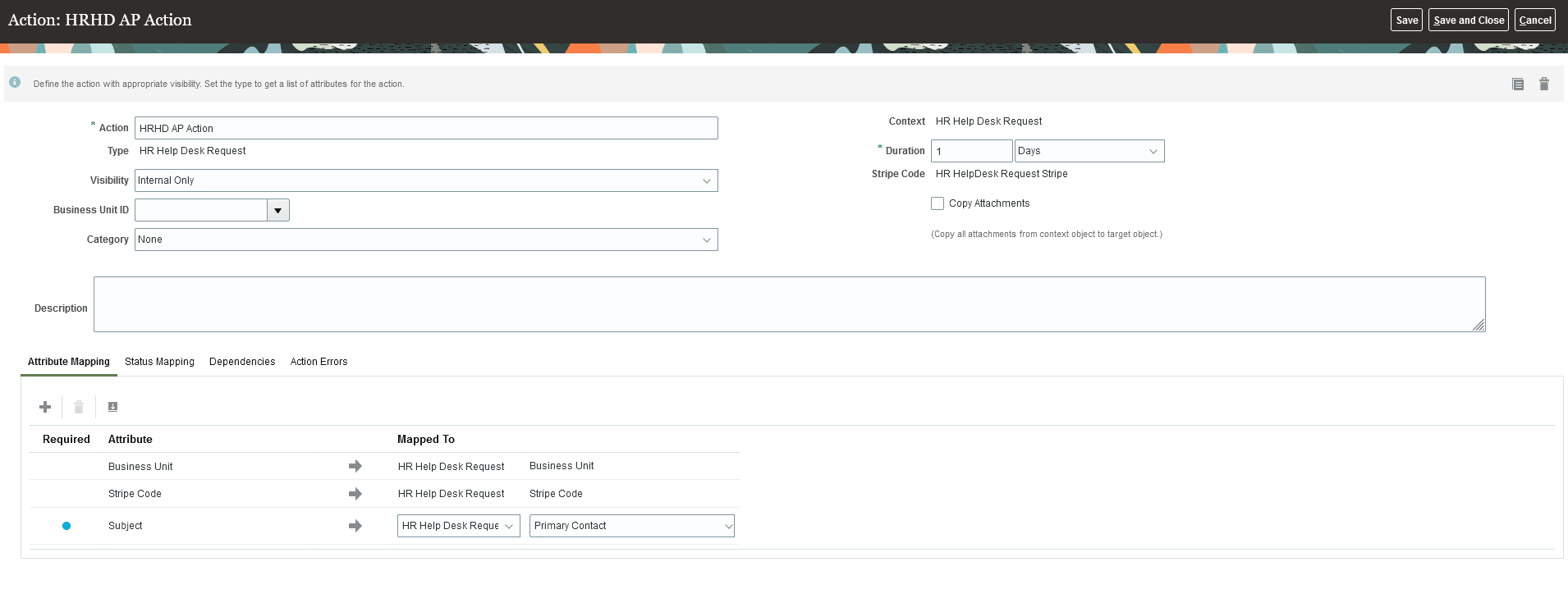This screenshot has width=1568, height=589.
Task: Open the Business Unit ID dropdown arrow
Action: [278, 210]
